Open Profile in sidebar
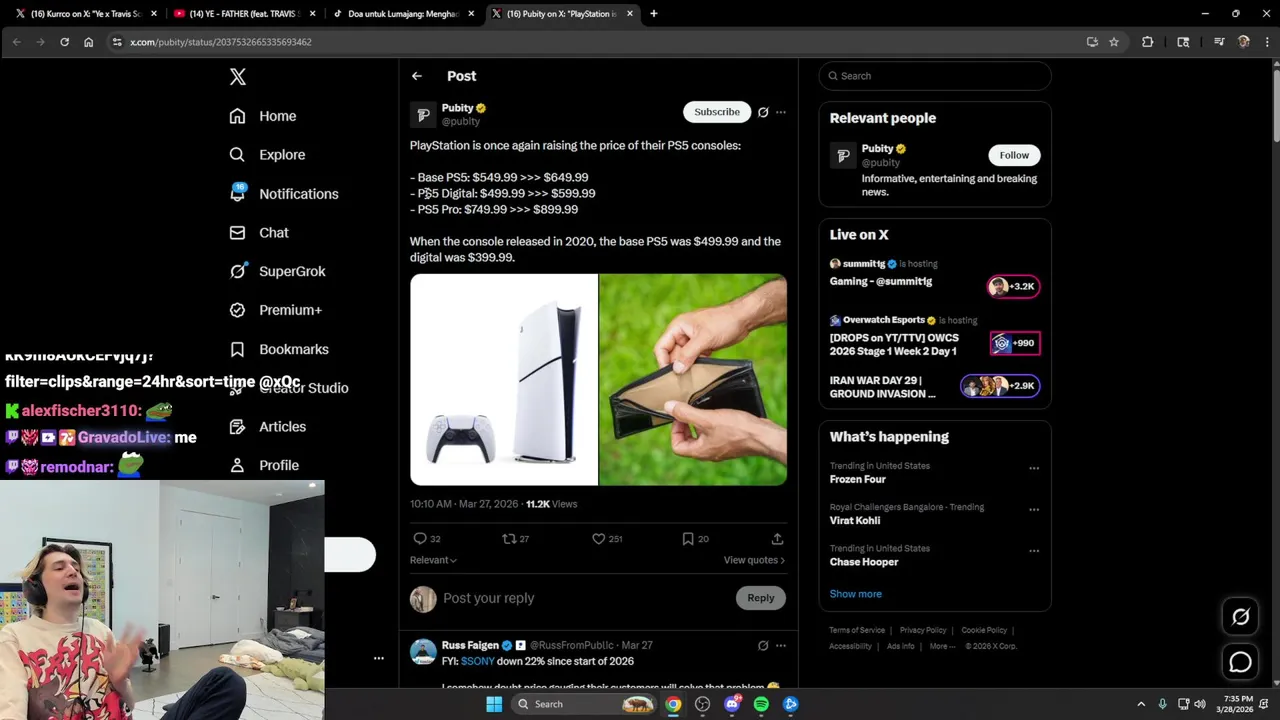 coord(263,465)
